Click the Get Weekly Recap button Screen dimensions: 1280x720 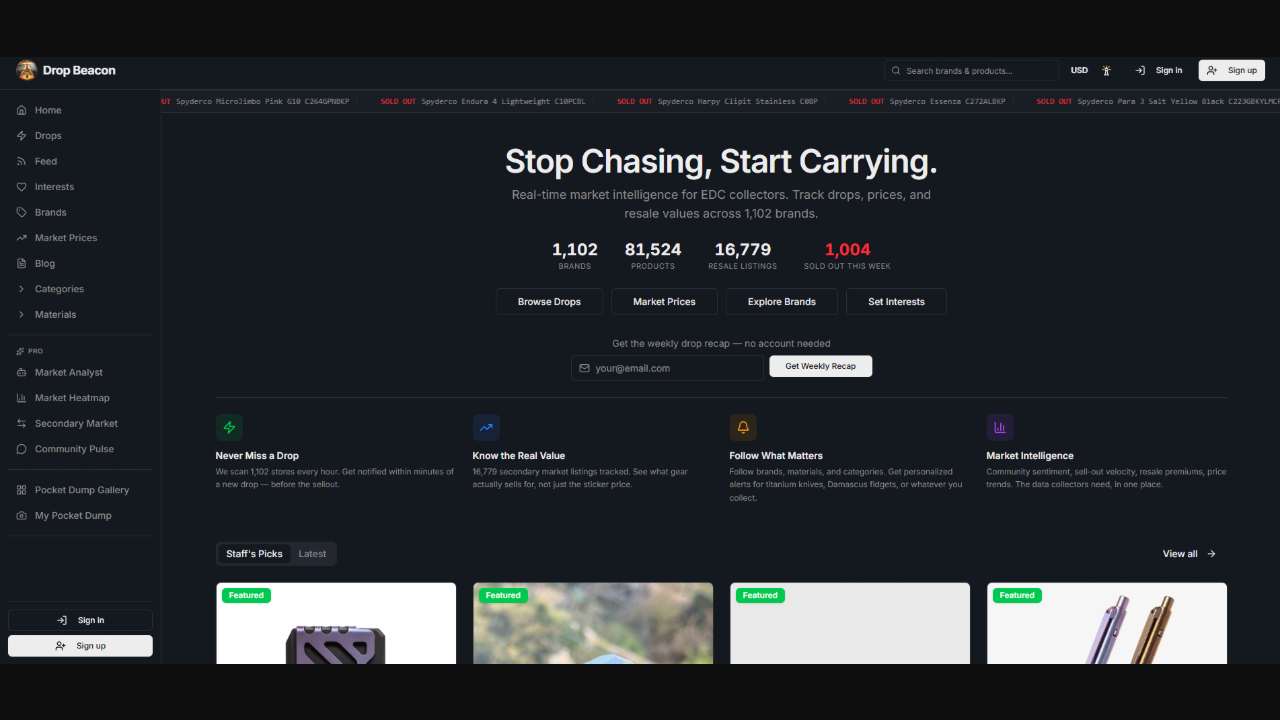820,366
